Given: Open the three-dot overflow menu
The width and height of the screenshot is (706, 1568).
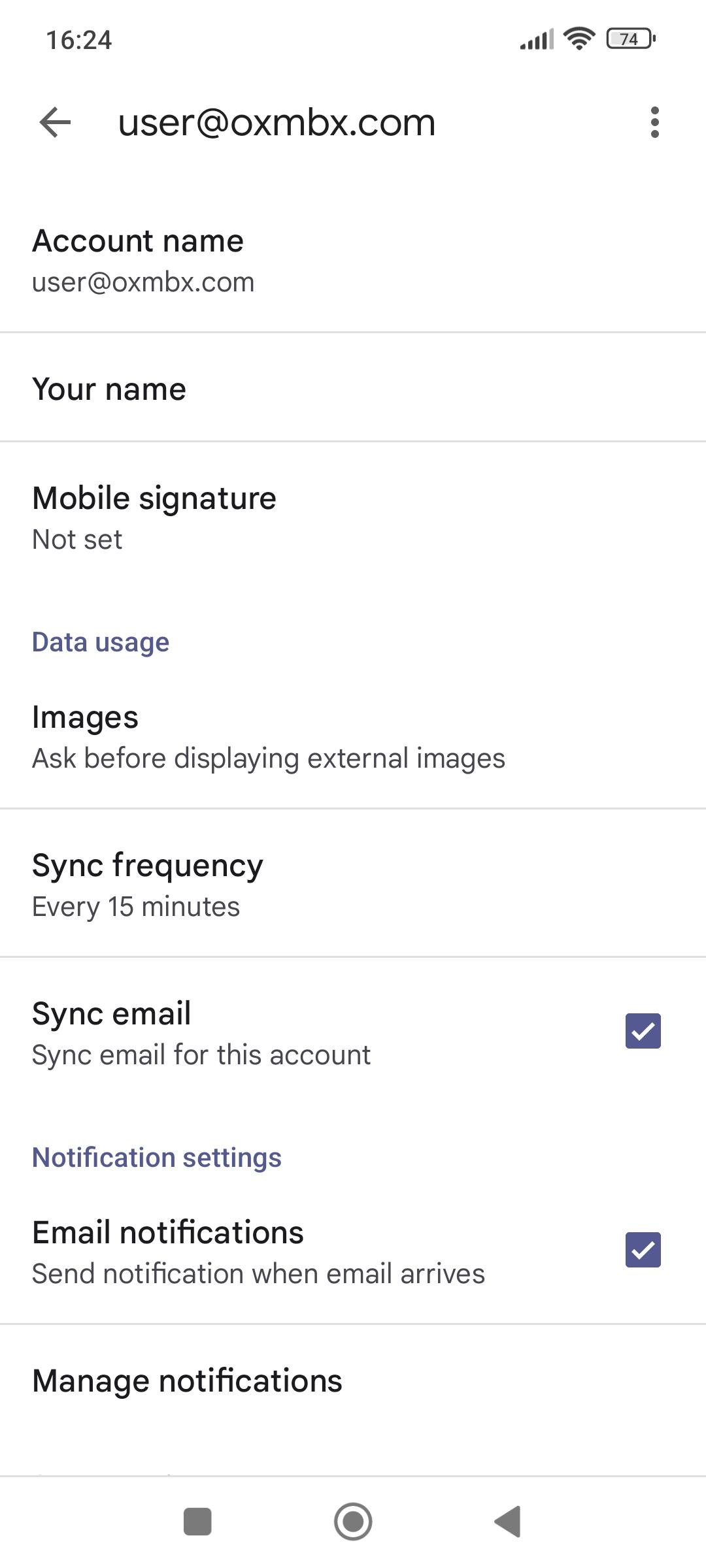Looking at the screenshot, I should 654,122.
